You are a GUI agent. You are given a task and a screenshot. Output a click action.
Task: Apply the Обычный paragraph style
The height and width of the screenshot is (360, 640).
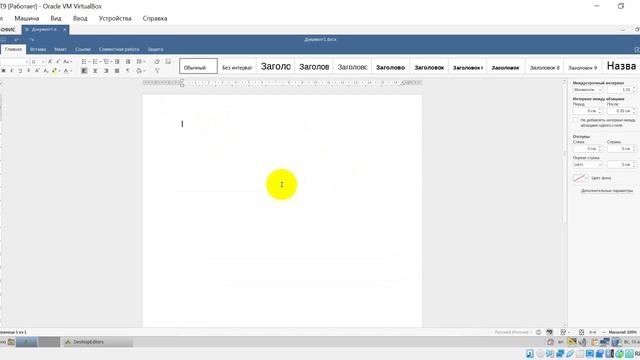point(198,66)
